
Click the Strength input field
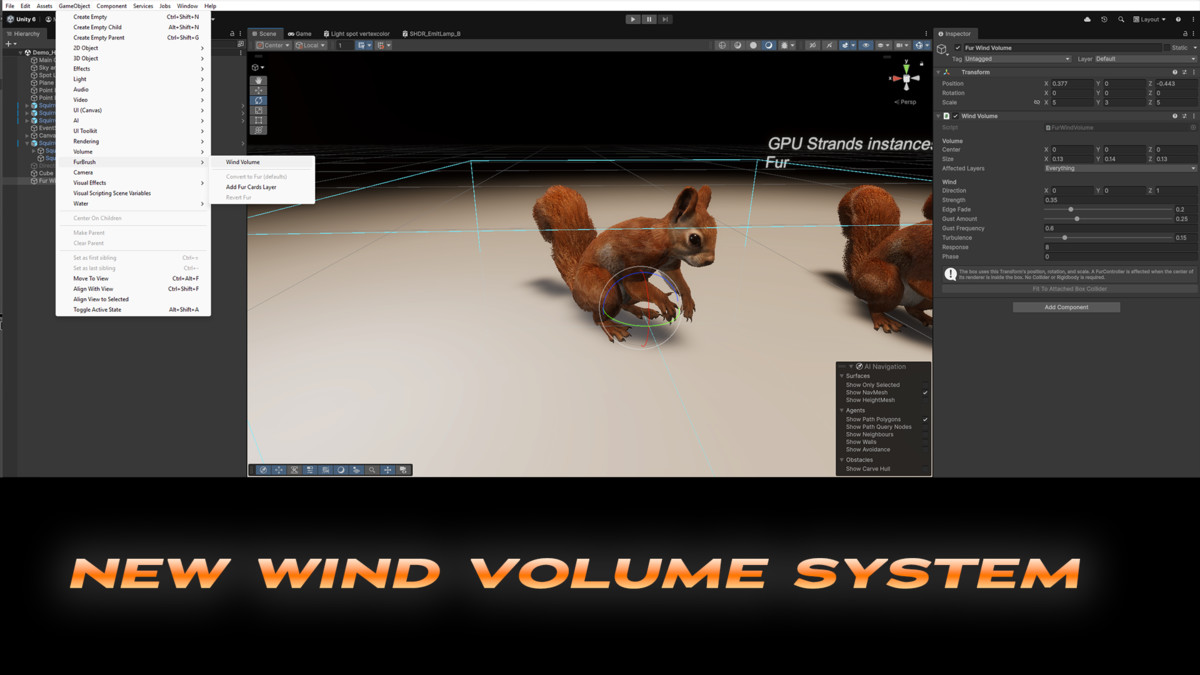[x=1119, y=200]
